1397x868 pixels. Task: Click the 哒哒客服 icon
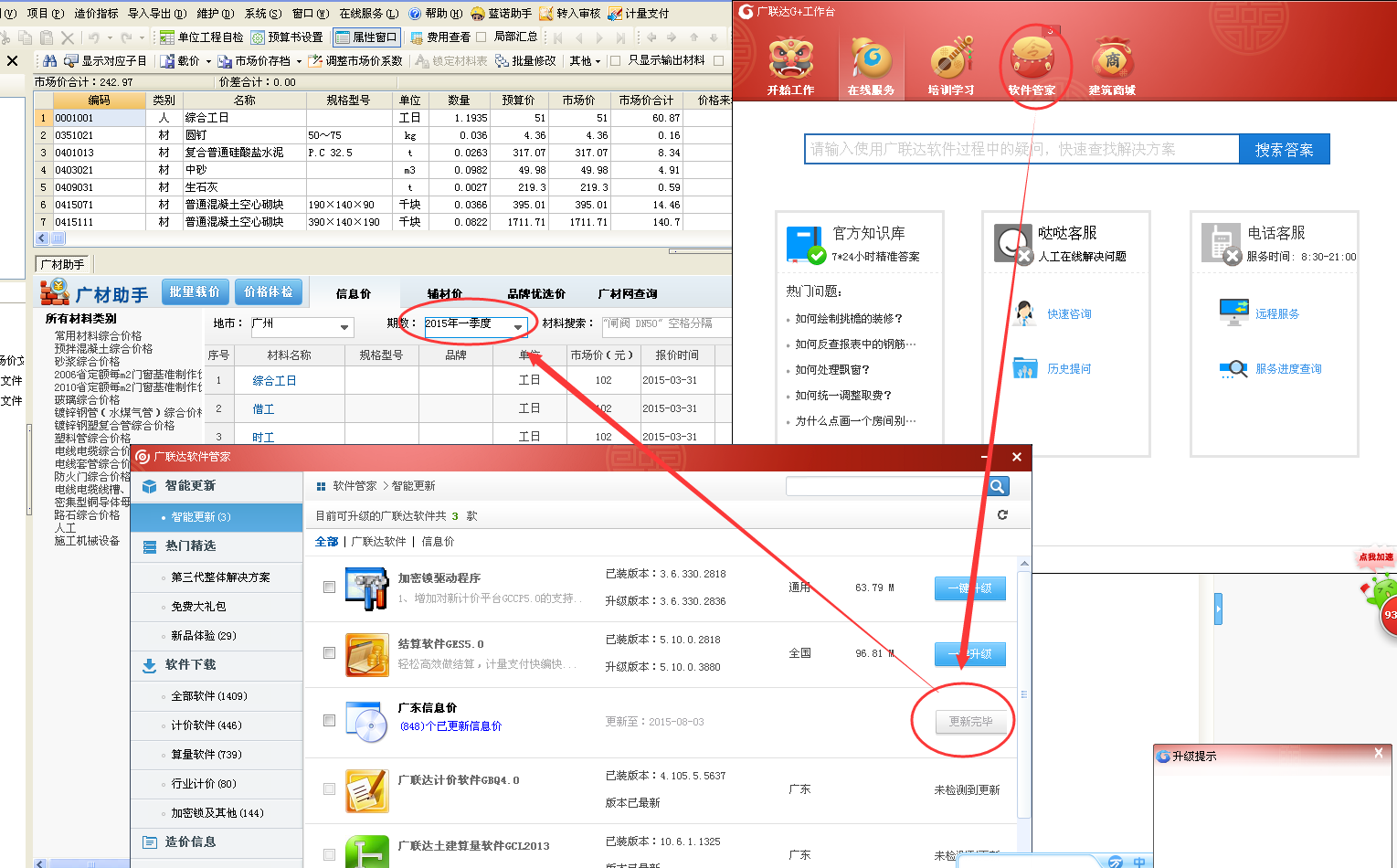[x=1013, y=244]
